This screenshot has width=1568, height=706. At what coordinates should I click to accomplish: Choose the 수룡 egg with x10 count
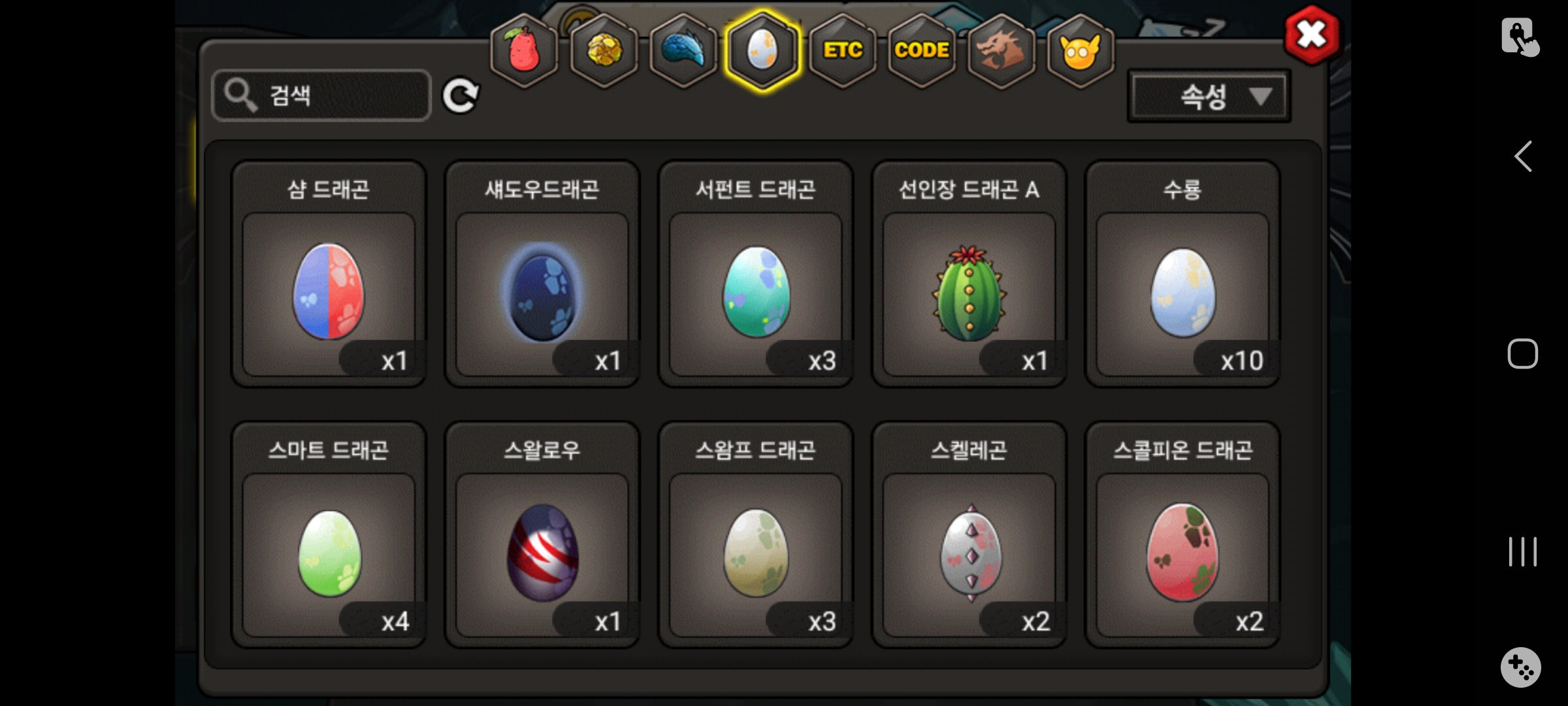(x=1183, y=274)
